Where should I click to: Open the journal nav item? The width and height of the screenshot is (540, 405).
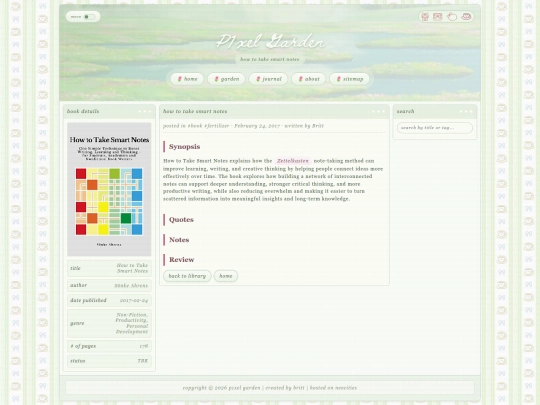(x=268, y=79)
